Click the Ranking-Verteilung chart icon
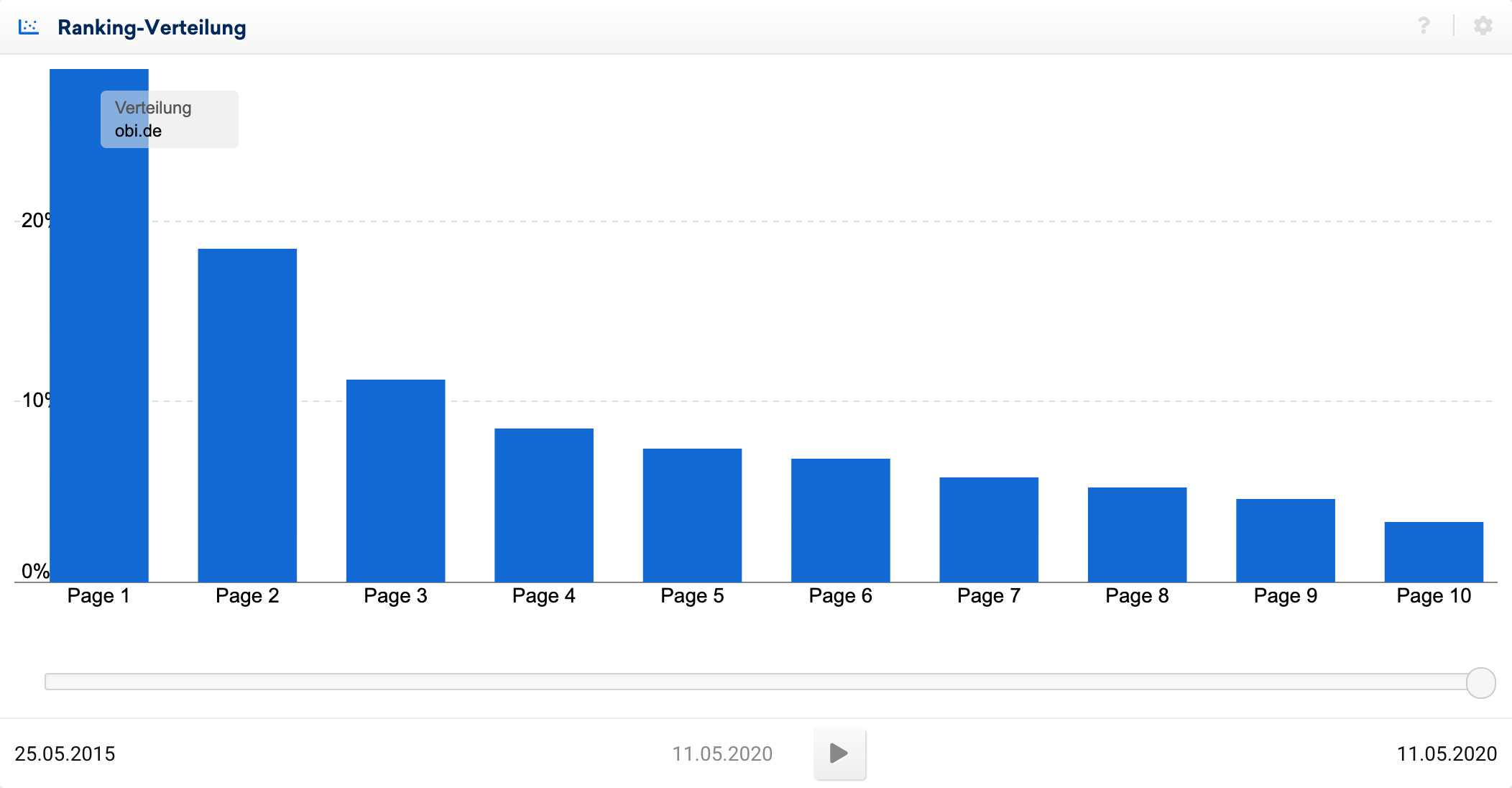The height and width of the screenshot is (788, 1512). pyautogui.click(x=30, y=25)
